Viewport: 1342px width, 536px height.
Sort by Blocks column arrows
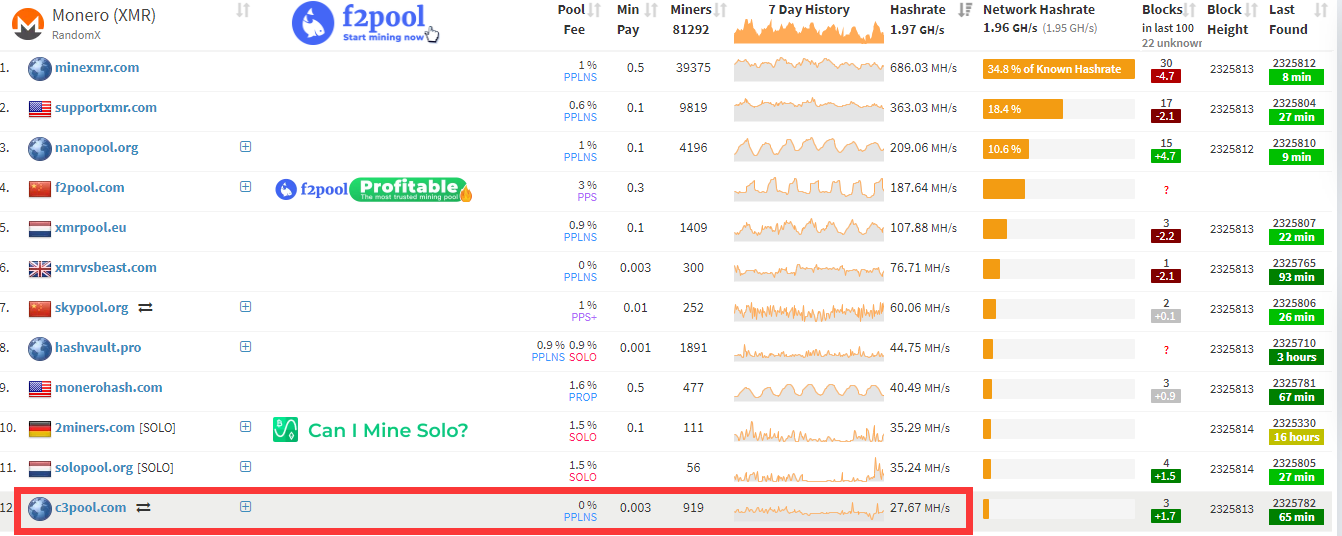point(1191,11)
